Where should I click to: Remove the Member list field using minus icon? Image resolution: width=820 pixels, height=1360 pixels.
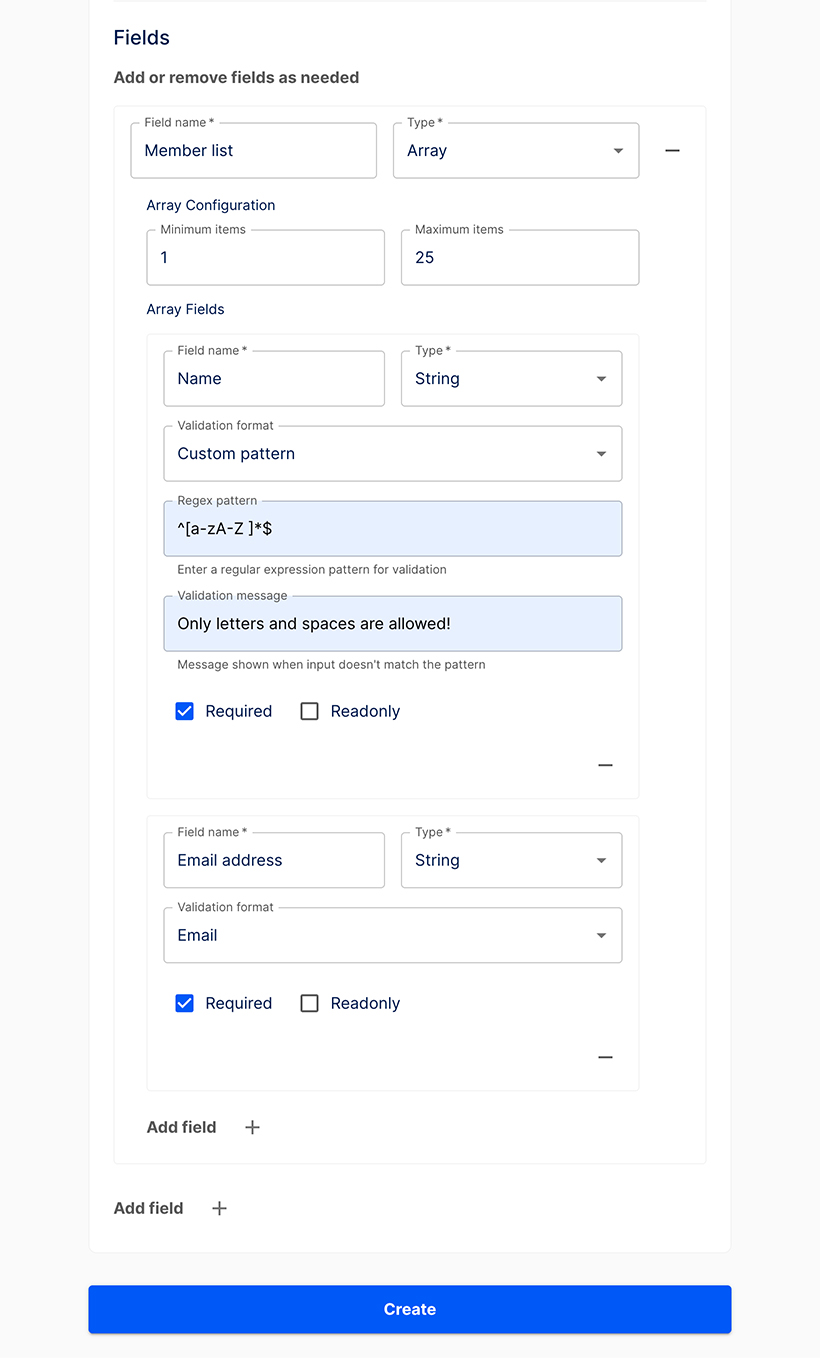point(672,151)
